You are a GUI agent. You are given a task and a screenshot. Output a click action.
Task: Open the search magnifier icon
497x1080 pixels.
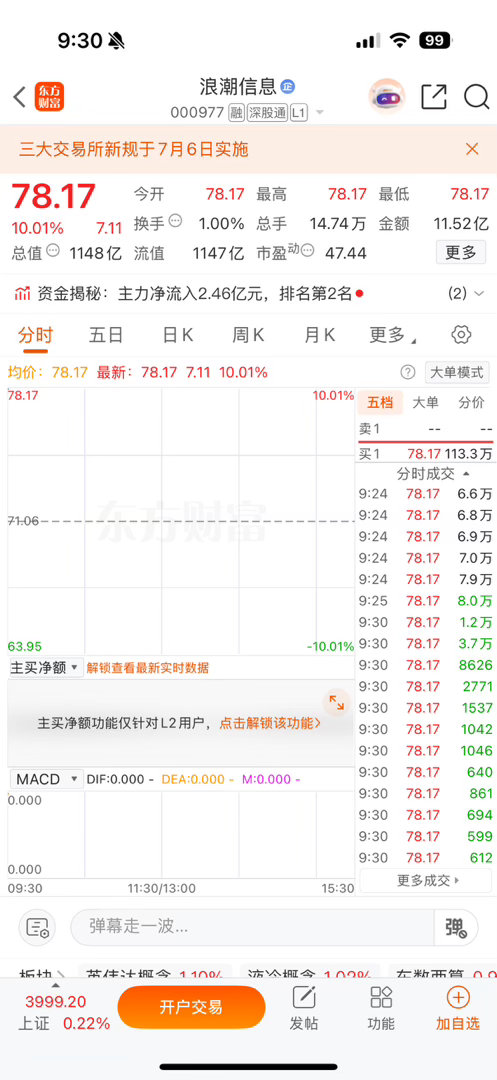476,97
